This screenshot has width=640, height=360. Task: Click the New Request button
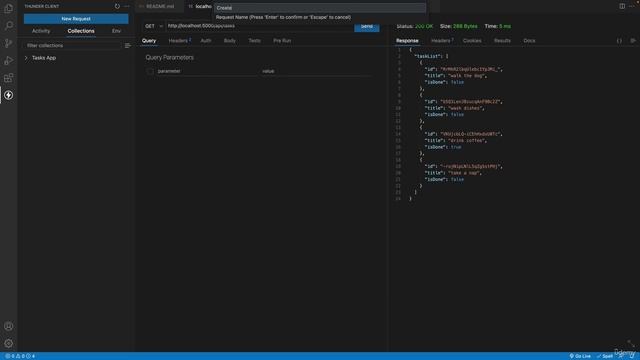(76, 19)
